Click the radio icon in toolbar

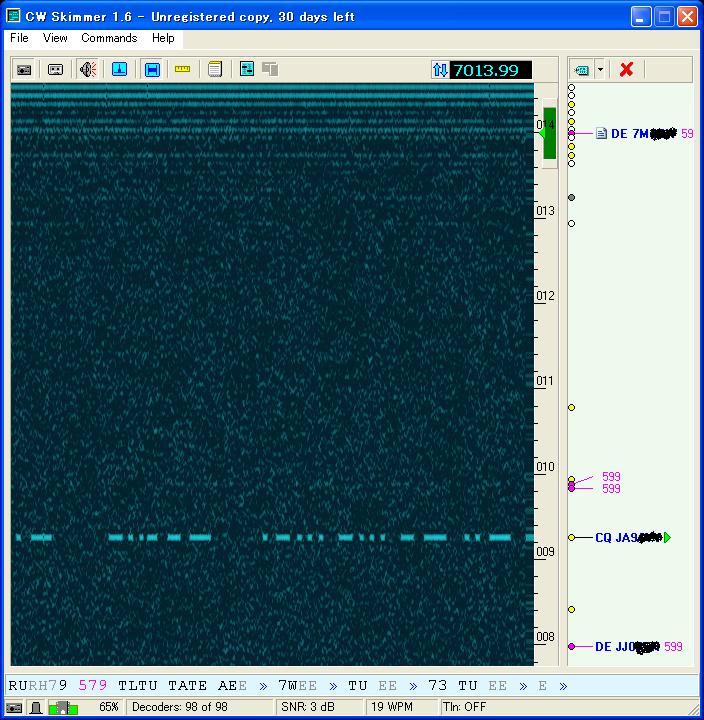(x=24, y=69)
